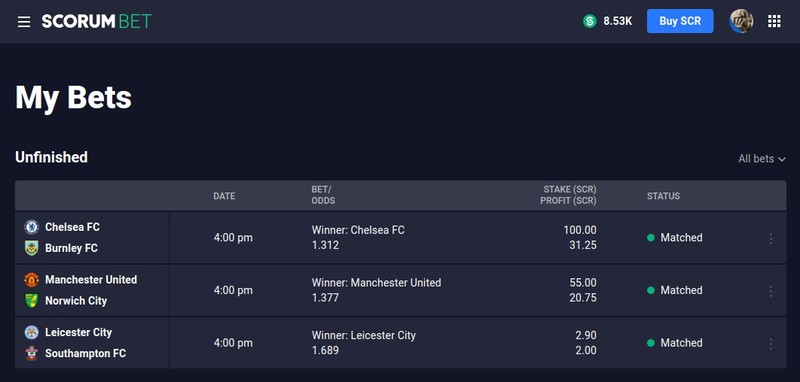Open options menu for Manchester United bet

tap(771, 291)
